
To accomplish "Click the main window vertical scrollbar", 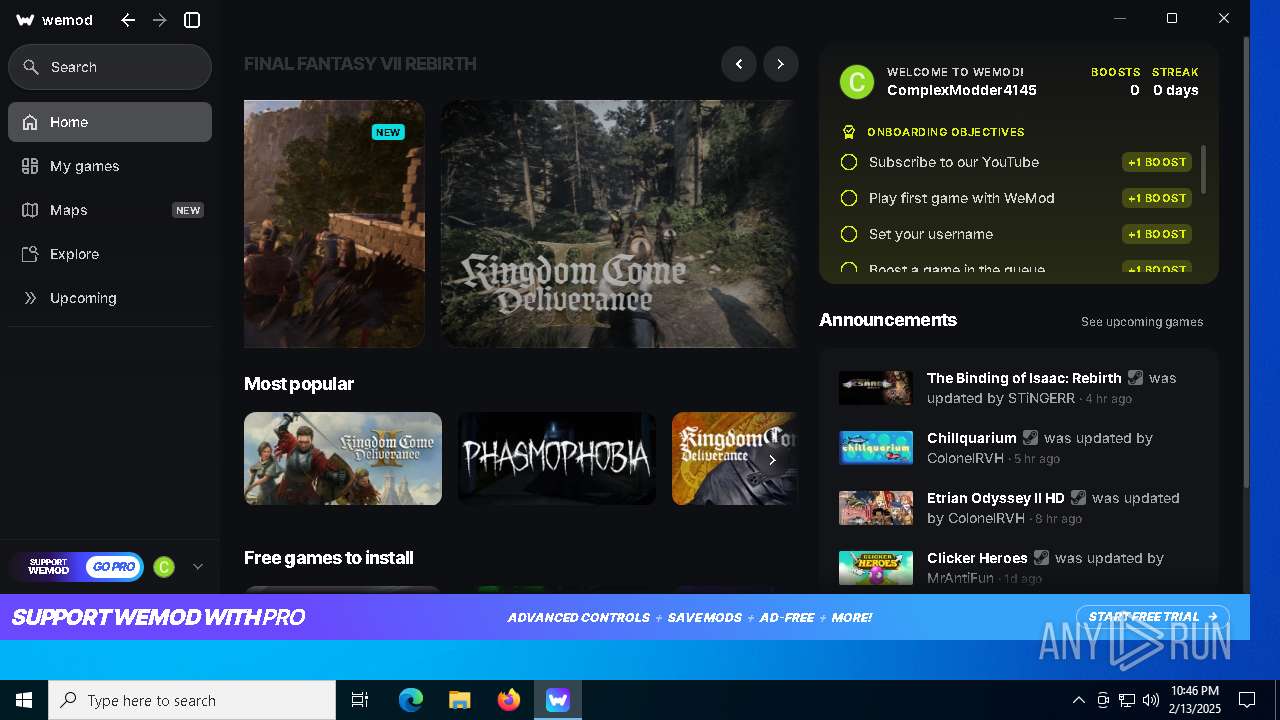I will tap(1245, 262).
